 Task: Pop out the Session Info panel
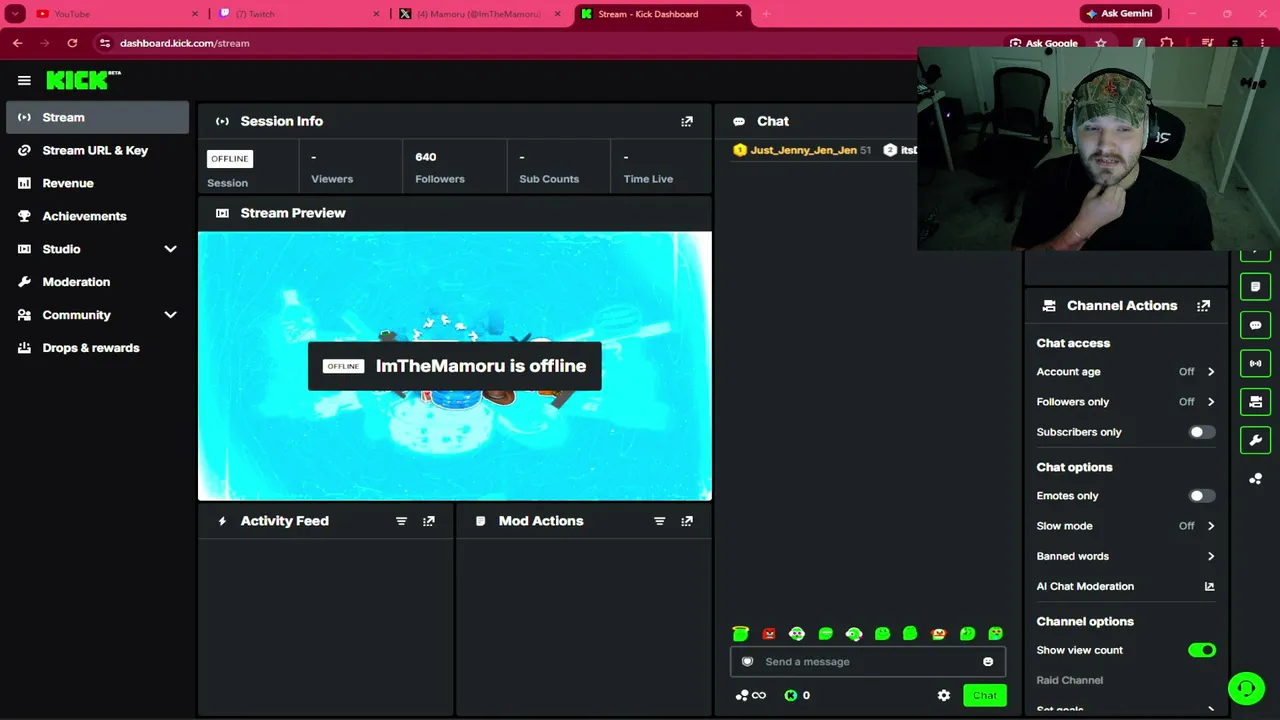click(x=687, y=121)
